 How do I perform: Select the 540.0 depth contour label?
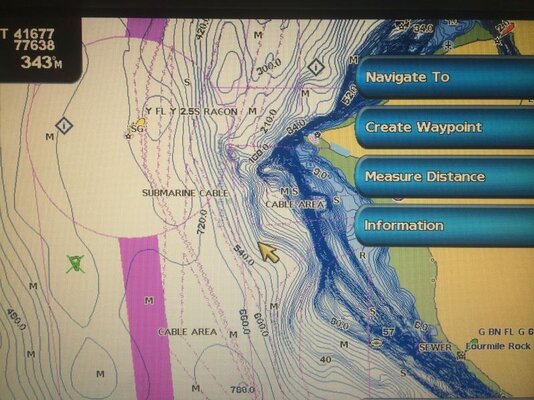click(244, 255)
